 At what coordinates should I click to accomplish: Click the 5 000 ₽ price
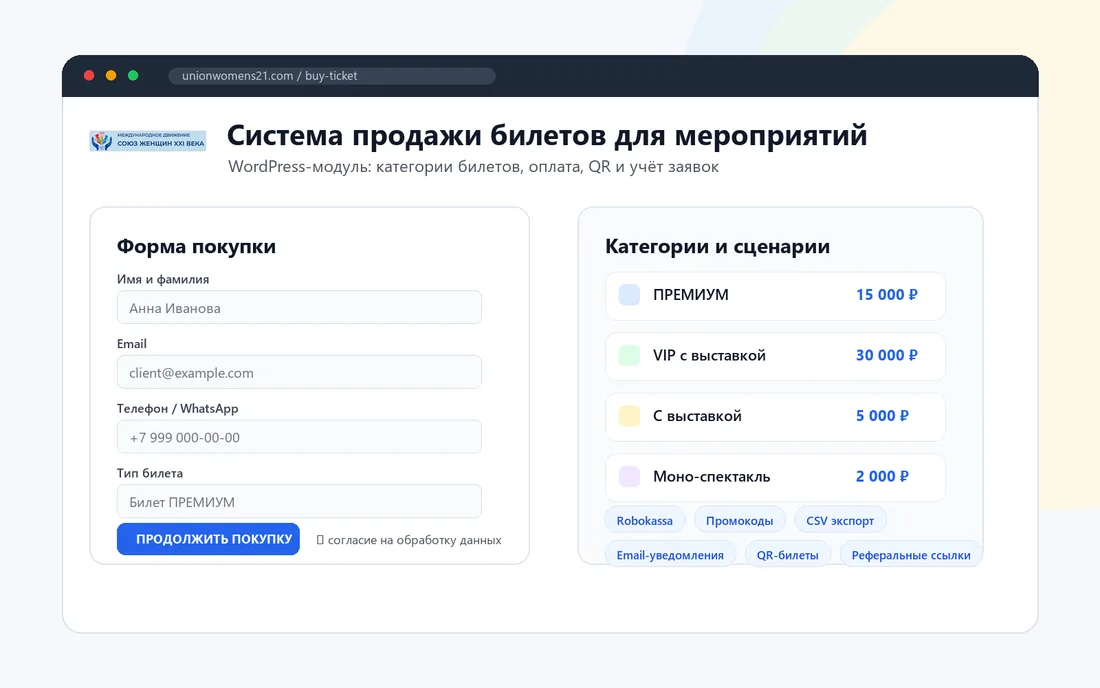882,416
